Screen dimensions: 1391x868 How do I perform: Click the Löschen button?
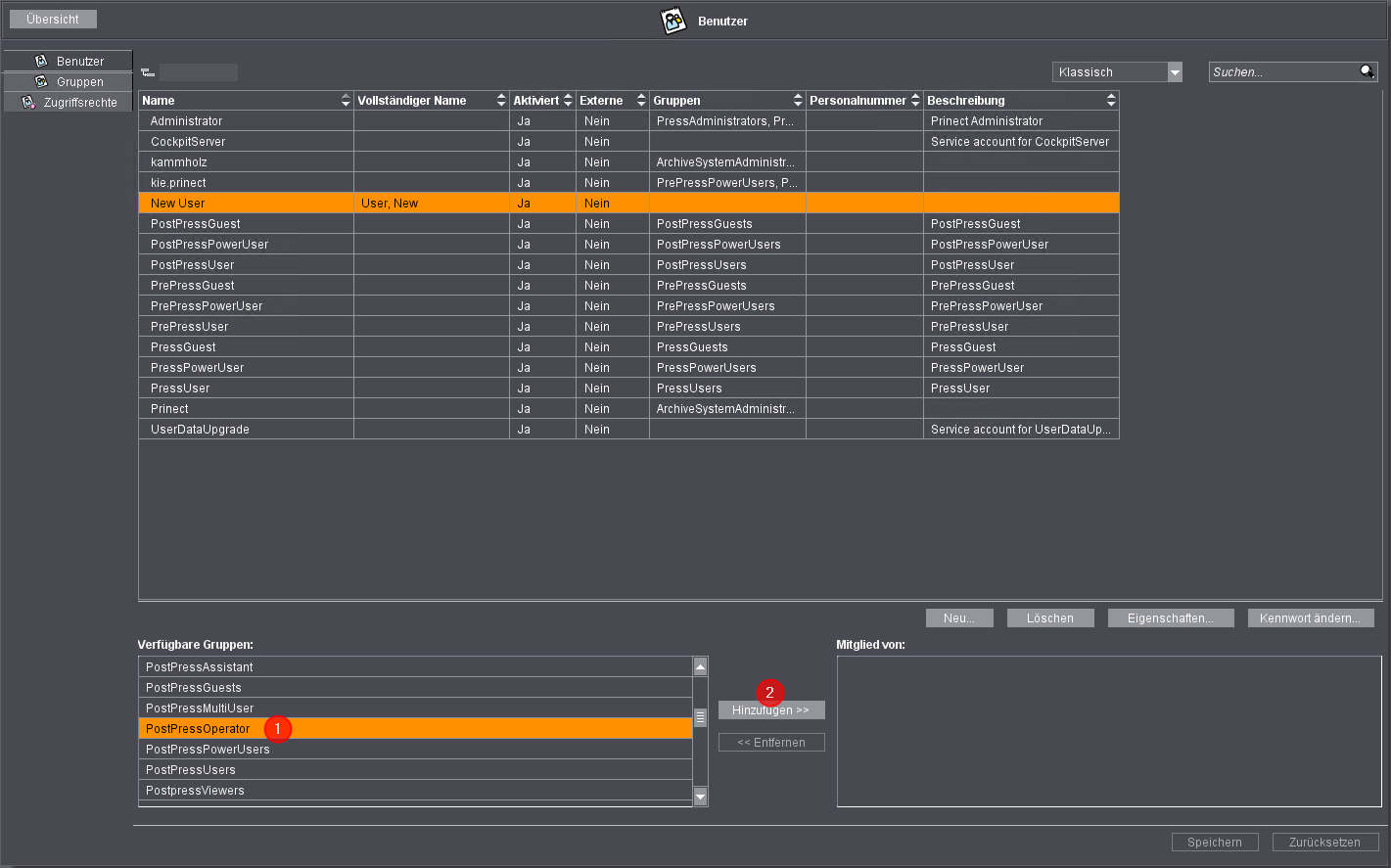point(1050,618)
